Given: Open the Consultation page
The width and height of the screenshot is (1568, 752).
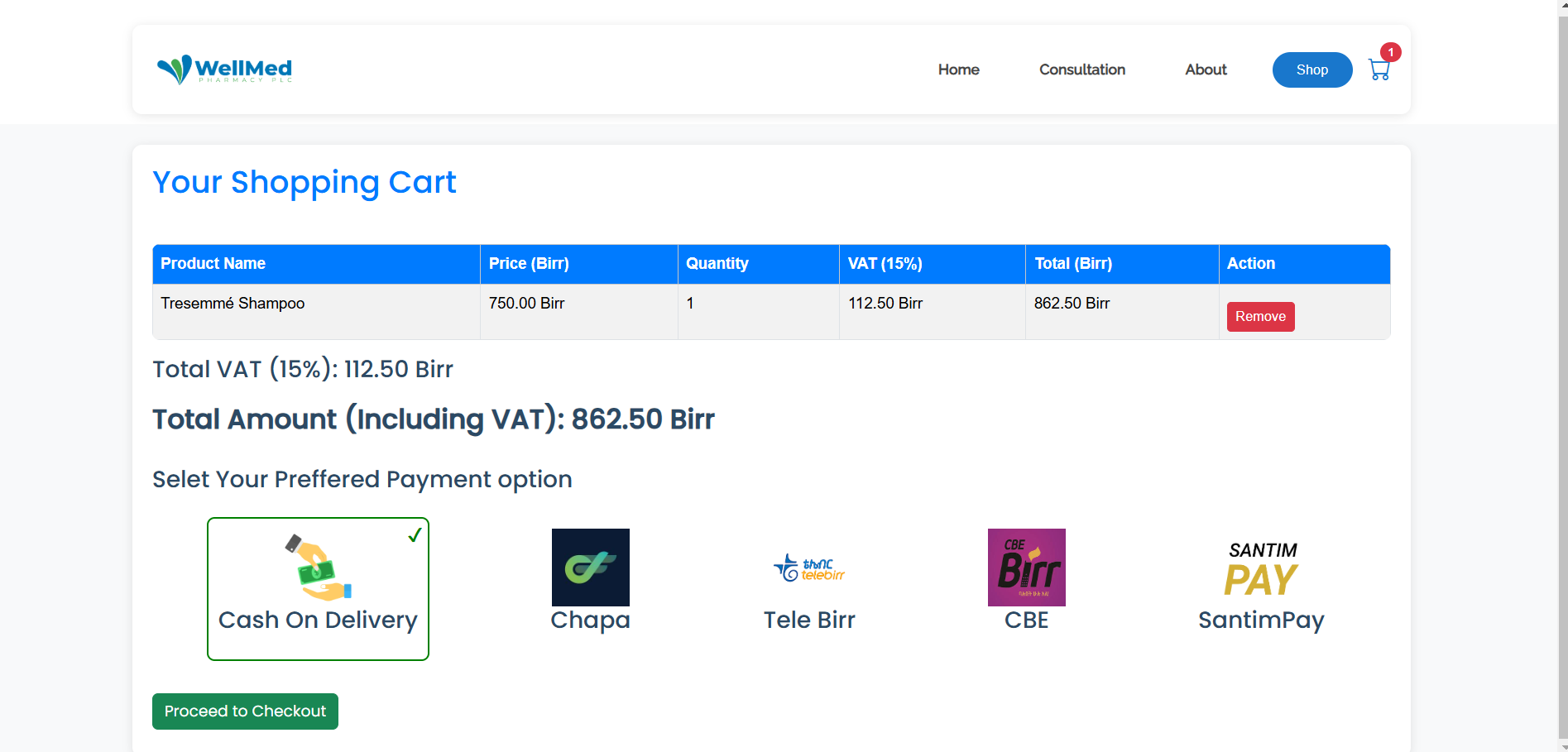Looking at the screenshot, I should (x=1081, y=69).
